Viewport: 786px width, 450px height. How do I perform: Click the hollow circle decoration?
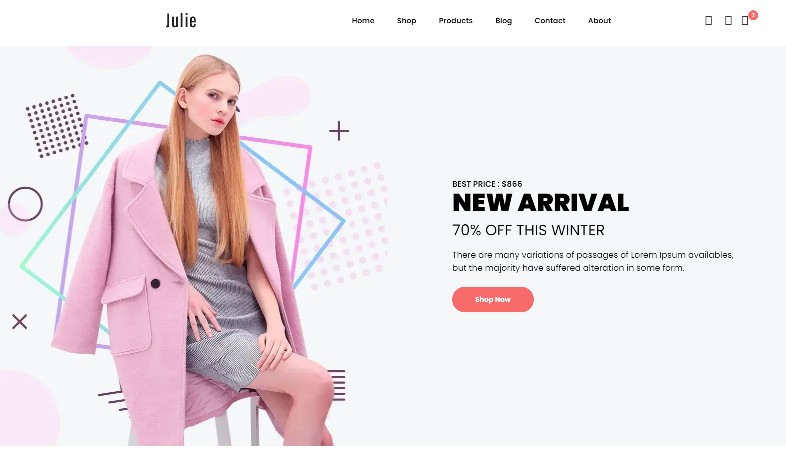tap(25, 204)
